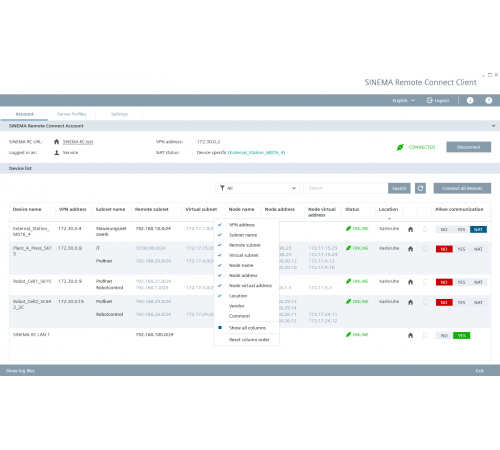Viewport: 500px width, 450px height.
Task: Open External_Station_M876_4 NAT status link
Action: pyautogui.click(x=256, y=152)
